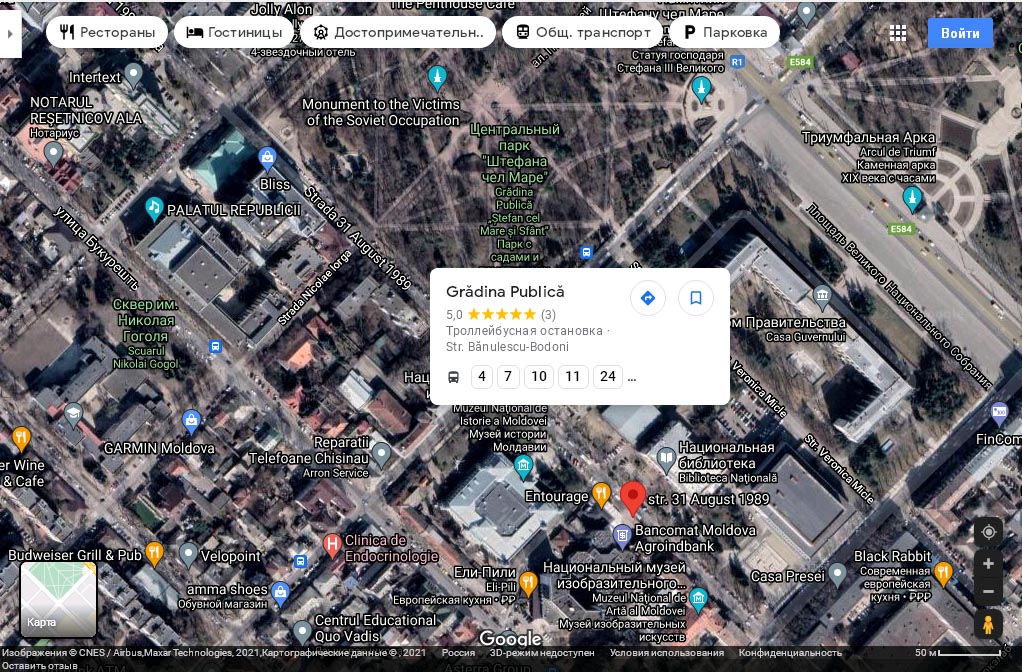The width and height of the screenshot is (1022, 672).
Task: Select the Гостиницы category chip
Action: pyautogui.click(x=234, y=32)
